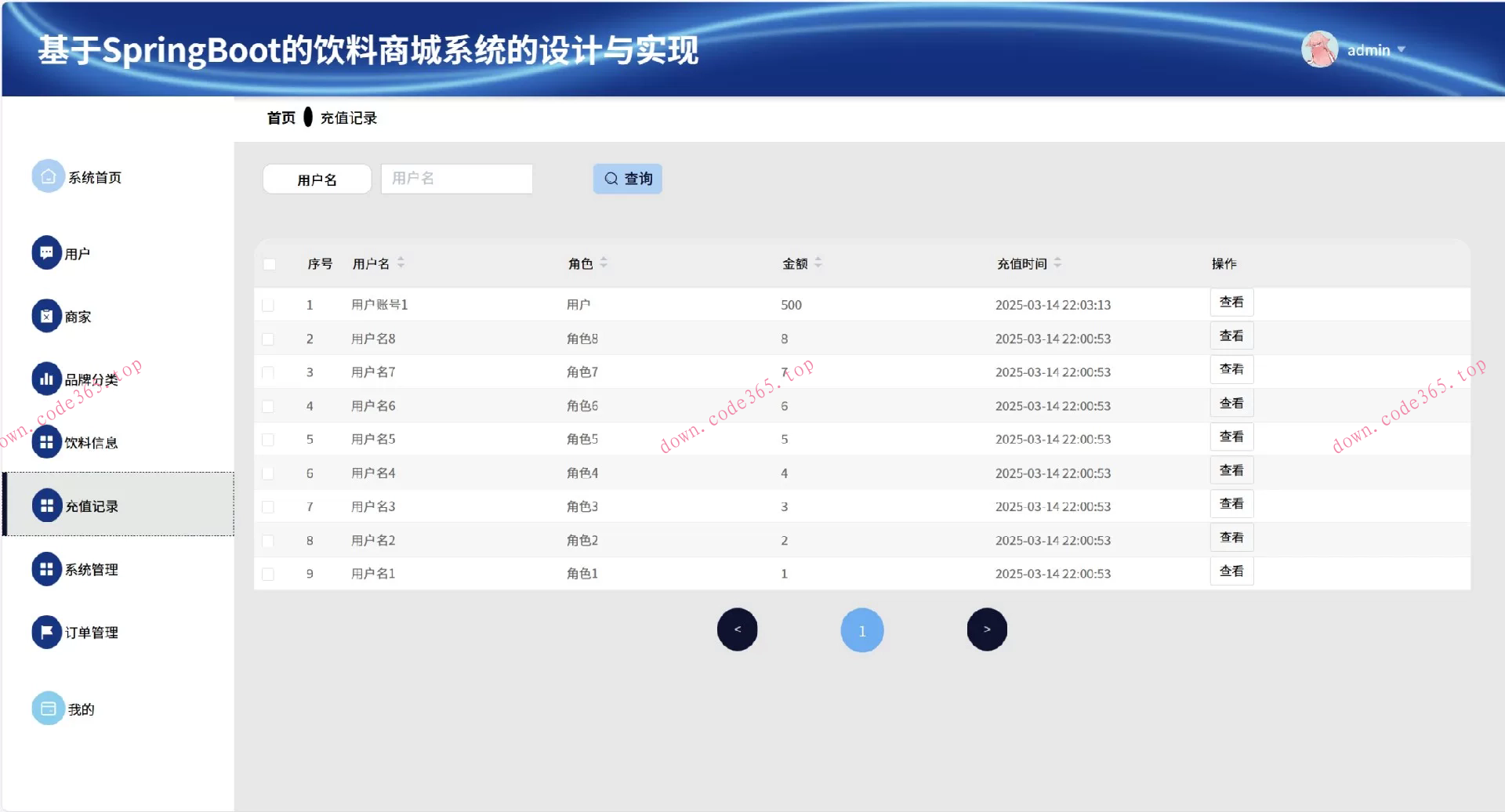The image size is (1505, 812).
Task: Open the 我的 profile sidebar icon
Action: (x=45, y=708)
